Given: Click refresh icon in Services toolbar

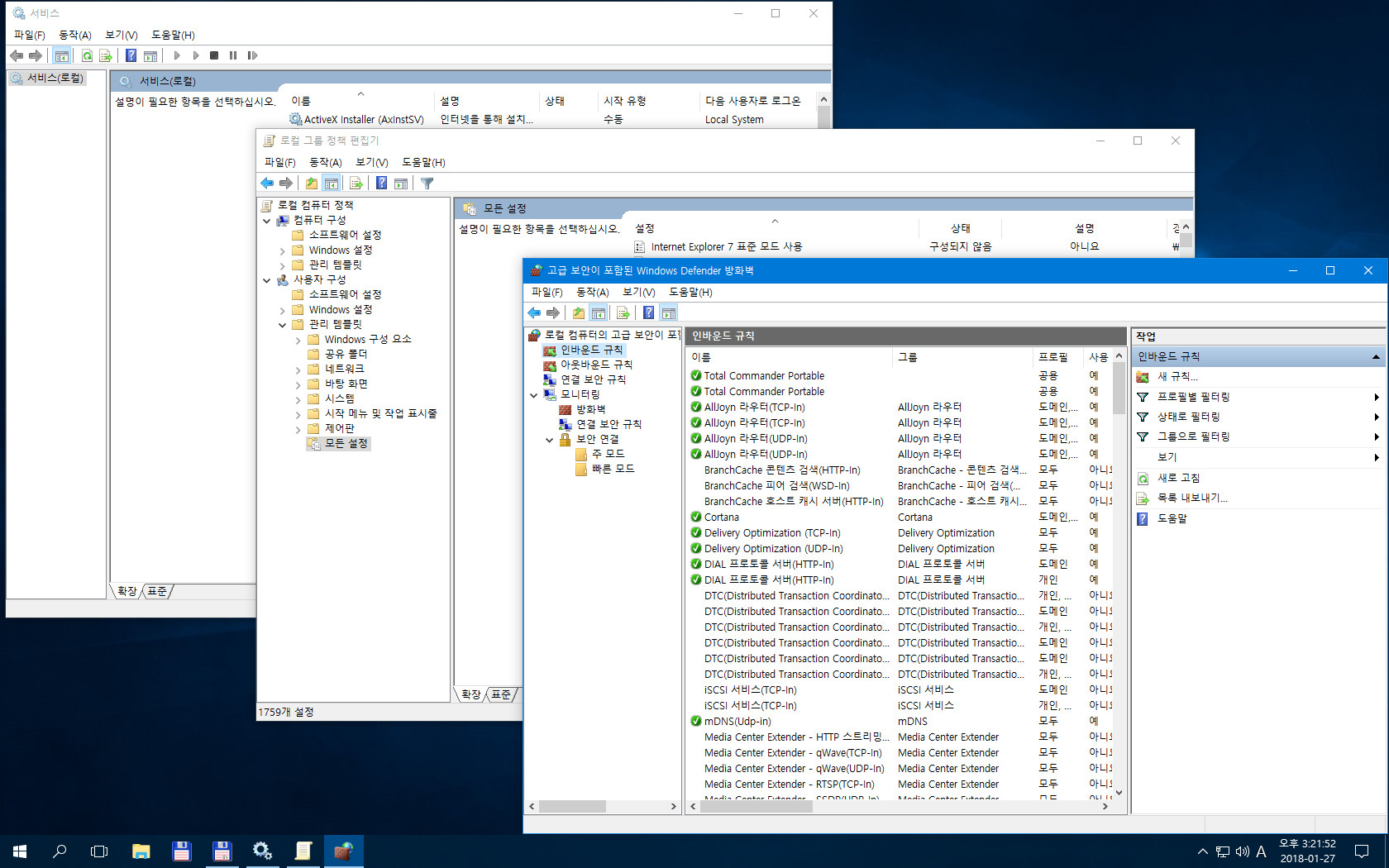Looking at the screenshot, I should pyautogui.click(x=87, y=55).
